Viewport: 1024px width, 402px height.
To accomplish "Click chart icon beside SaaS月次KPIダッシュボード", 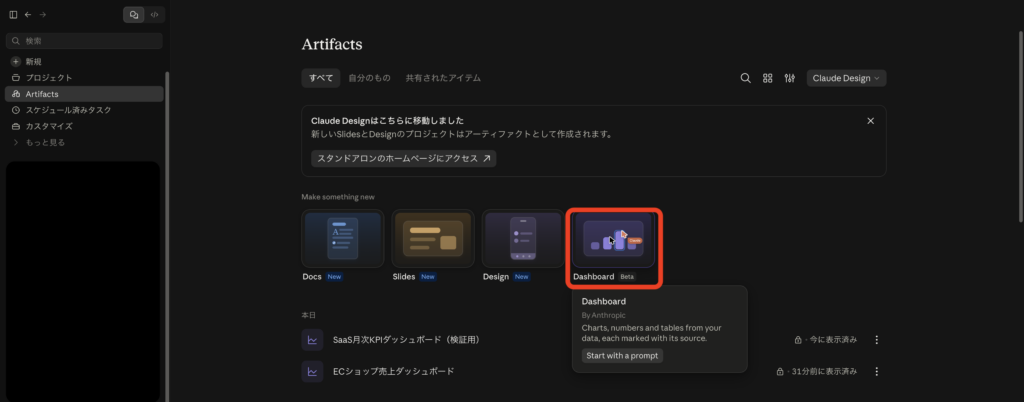I will click(x=312, y=340).
